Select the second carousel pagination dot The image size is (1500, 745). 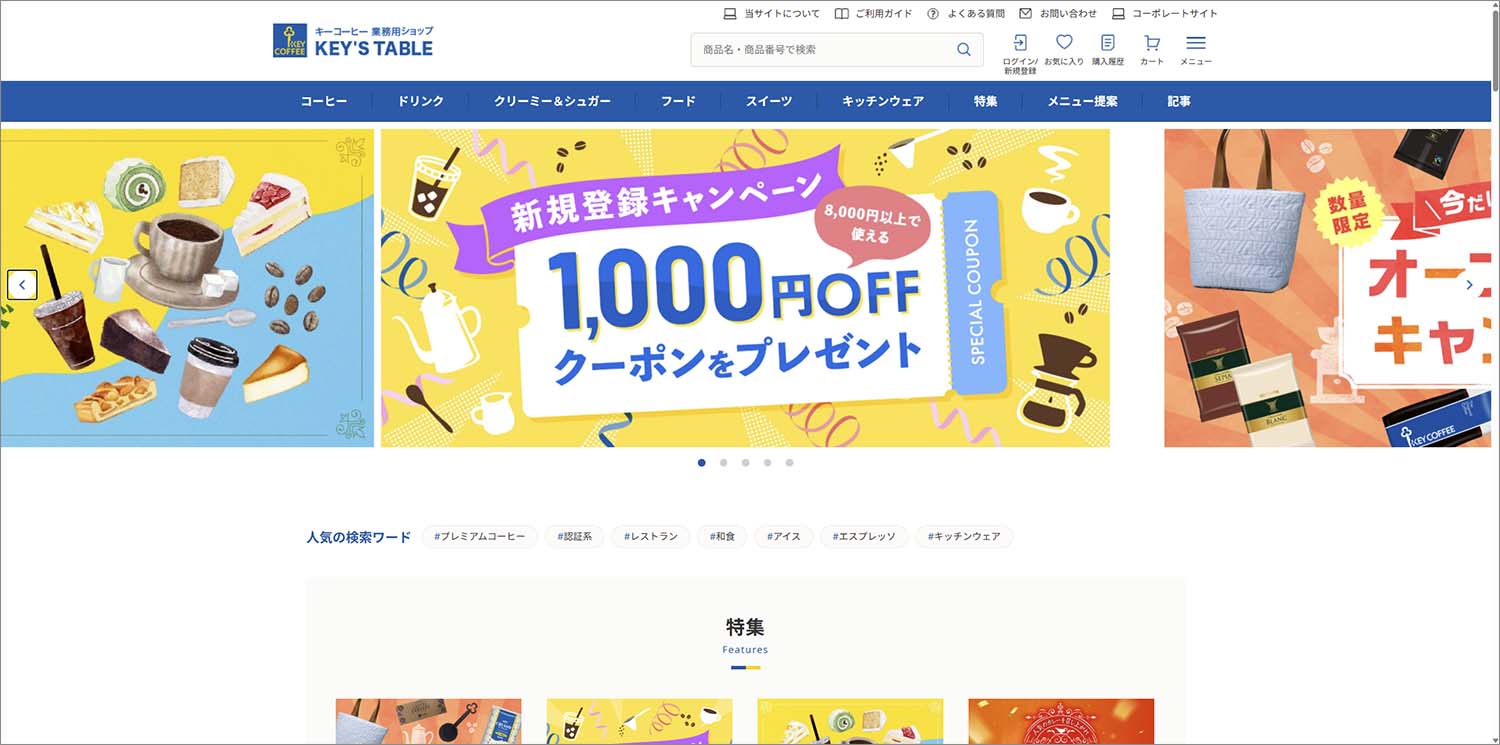point(724,463)
